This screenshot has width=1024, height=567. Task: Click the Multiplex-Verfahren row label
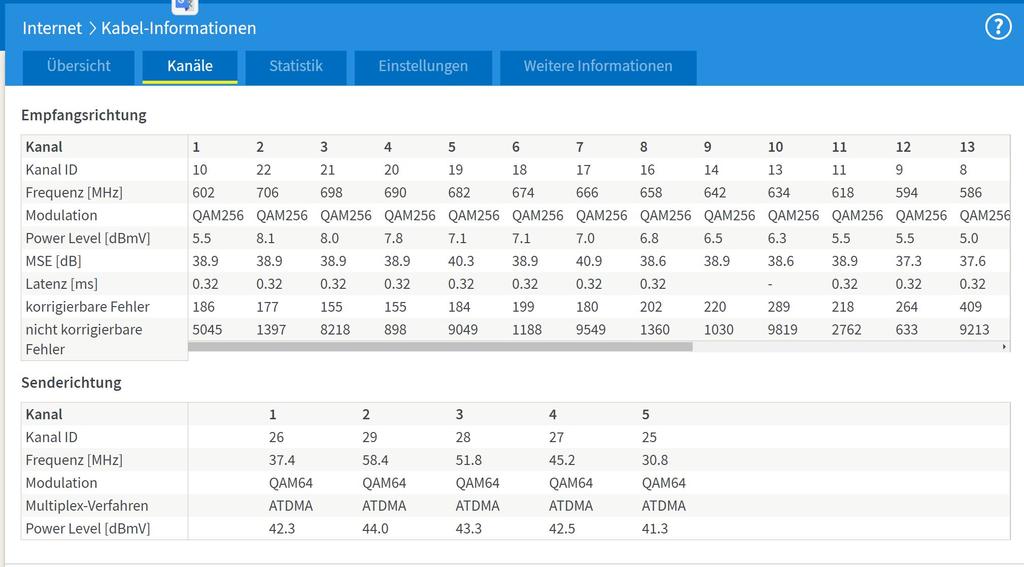87,506
